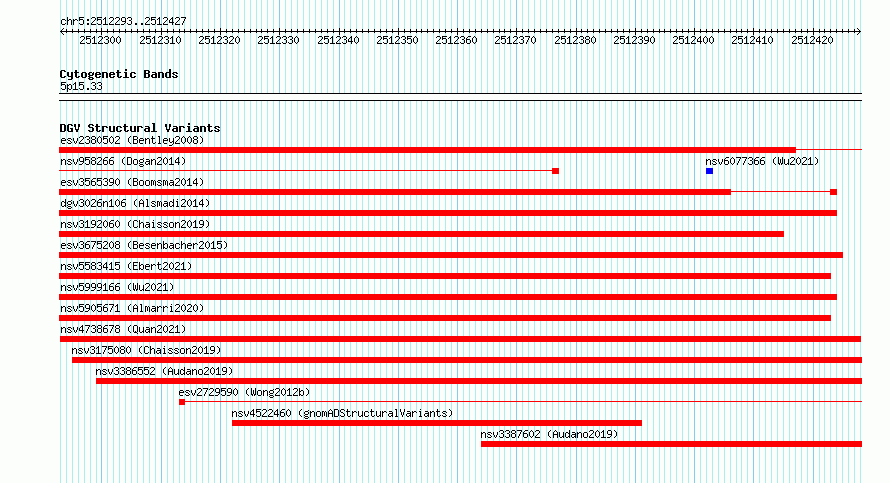Select the nsv5999166 red variant bar
890x483 pixels.
(448, 297)
